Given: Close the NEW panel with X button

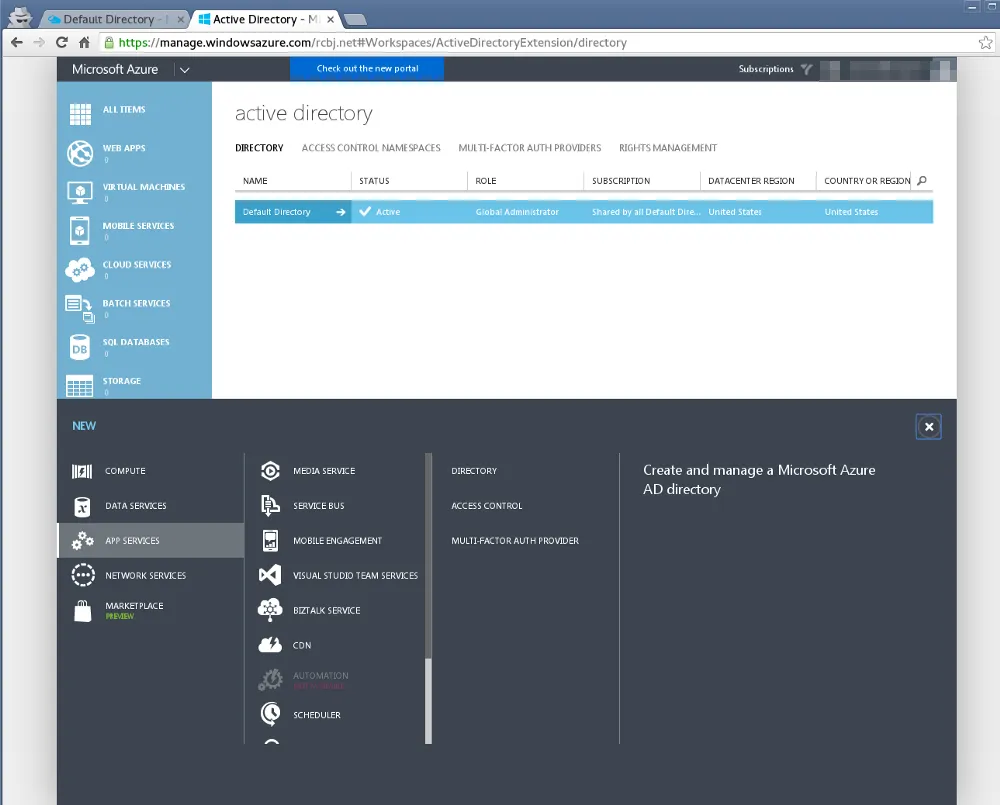Looking at the screenshot, I should coord(929,427).
